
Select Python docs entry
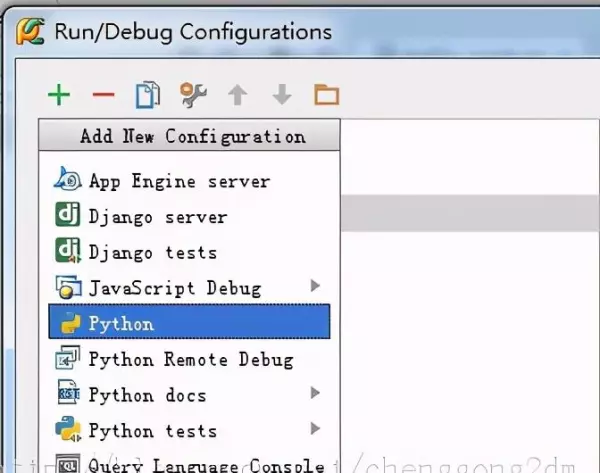(x=189, y=394)
